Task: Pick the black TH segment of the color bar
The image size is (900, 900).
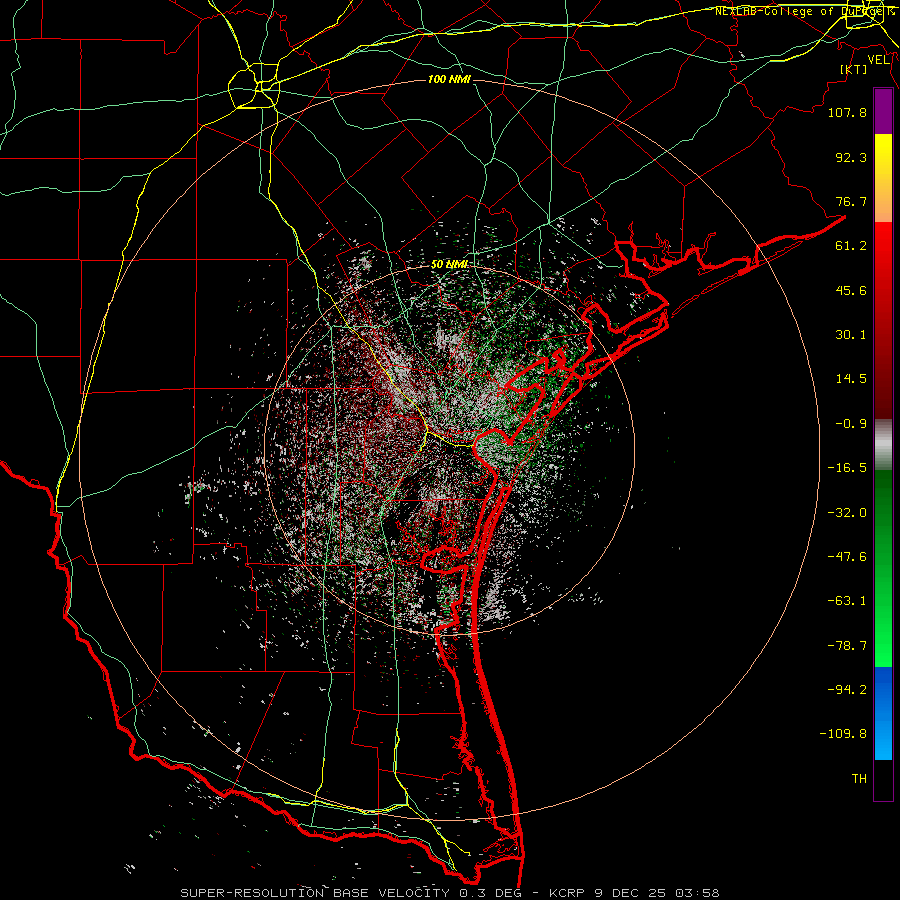Action: (x=883, y=779)
